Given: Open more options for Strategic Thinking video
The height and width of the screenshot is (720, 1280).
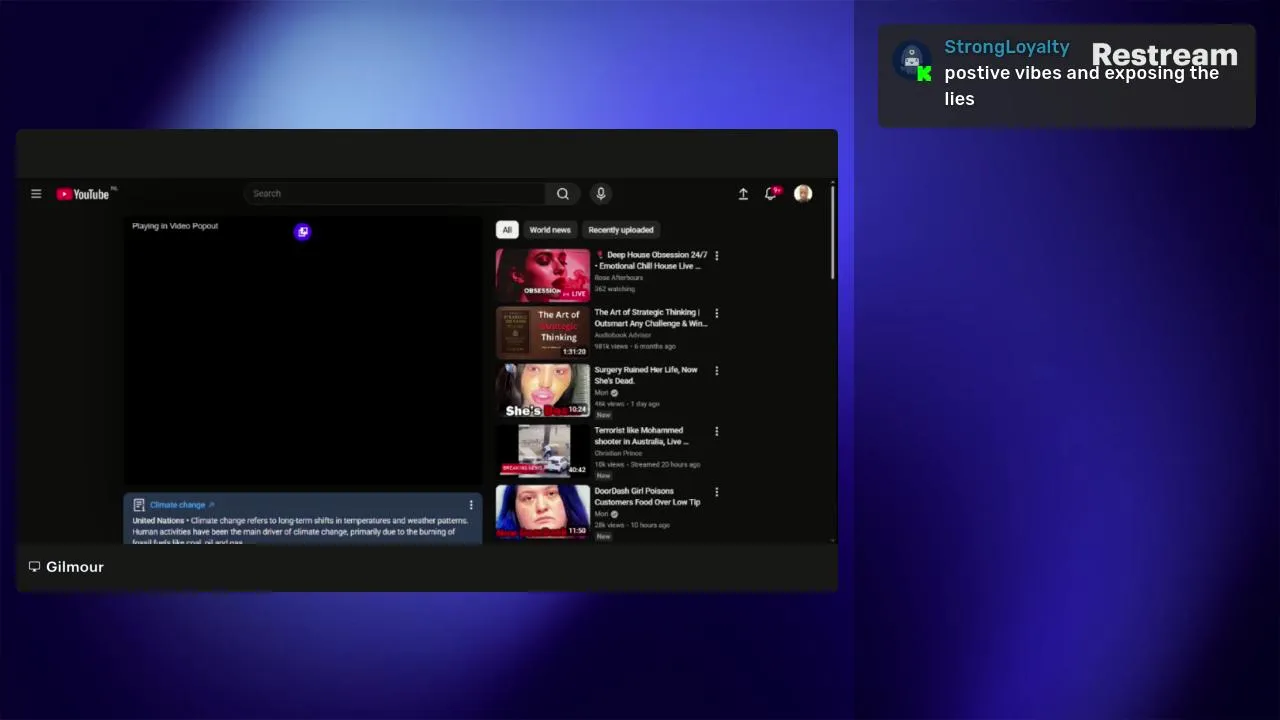Looking at the screenshot, I should pyautogui.click(x=716, y=314).
